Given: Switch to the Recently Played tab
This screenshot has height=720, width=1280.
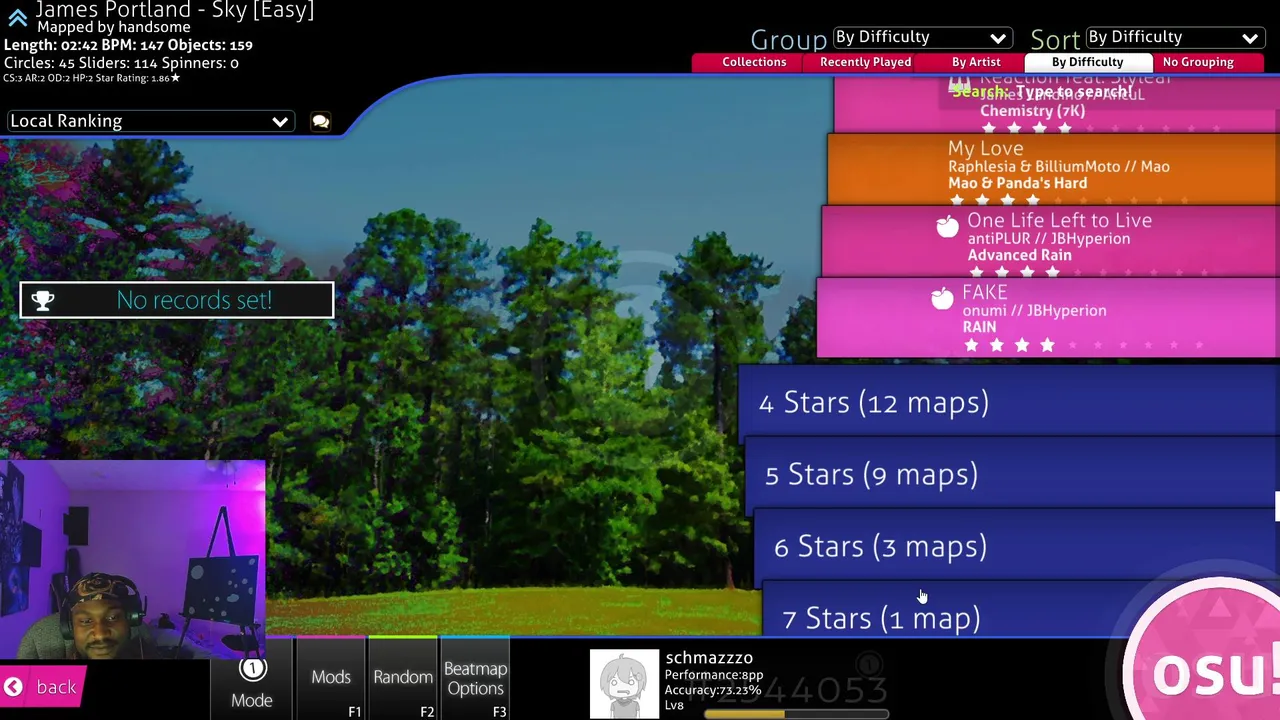Looking at the screenshot, I should pos(865,62).
